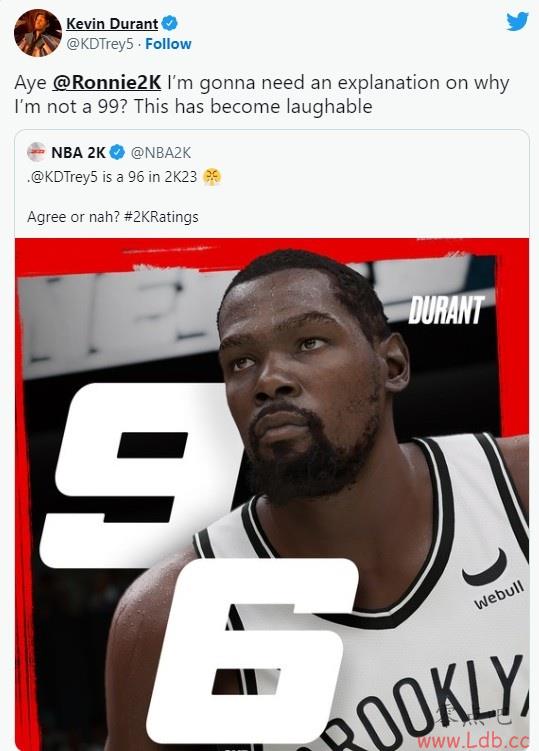Click Kevin Durant's blue verified badge

170,23
